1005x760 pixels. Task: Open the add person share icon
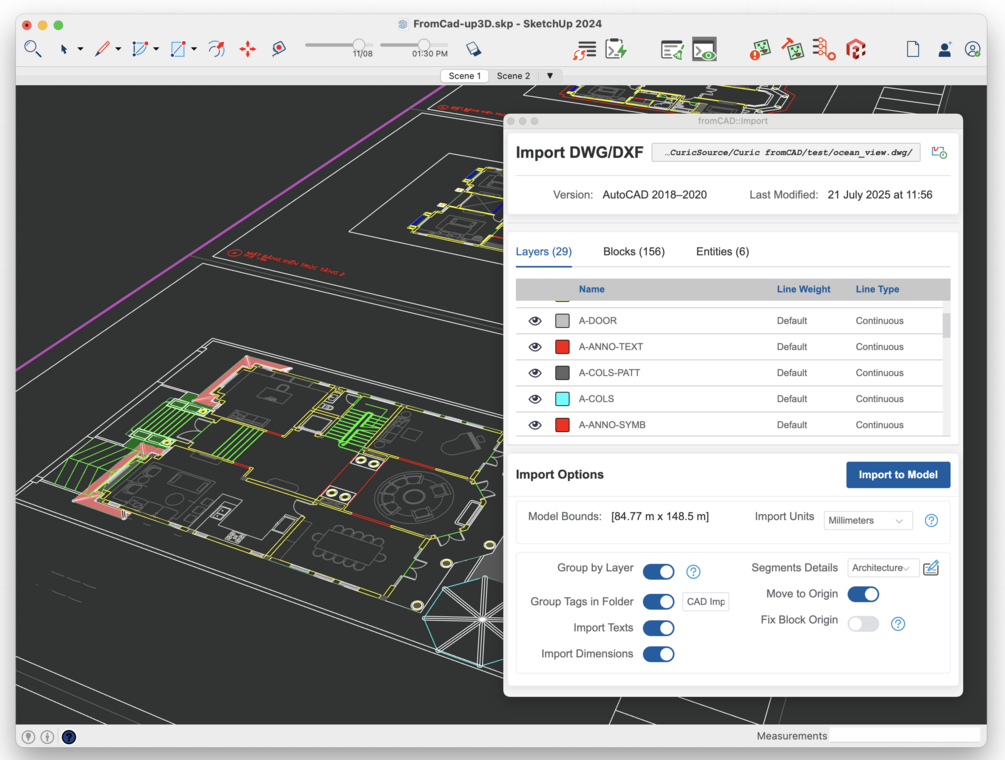pyautogui.click(x=944, y=49)
